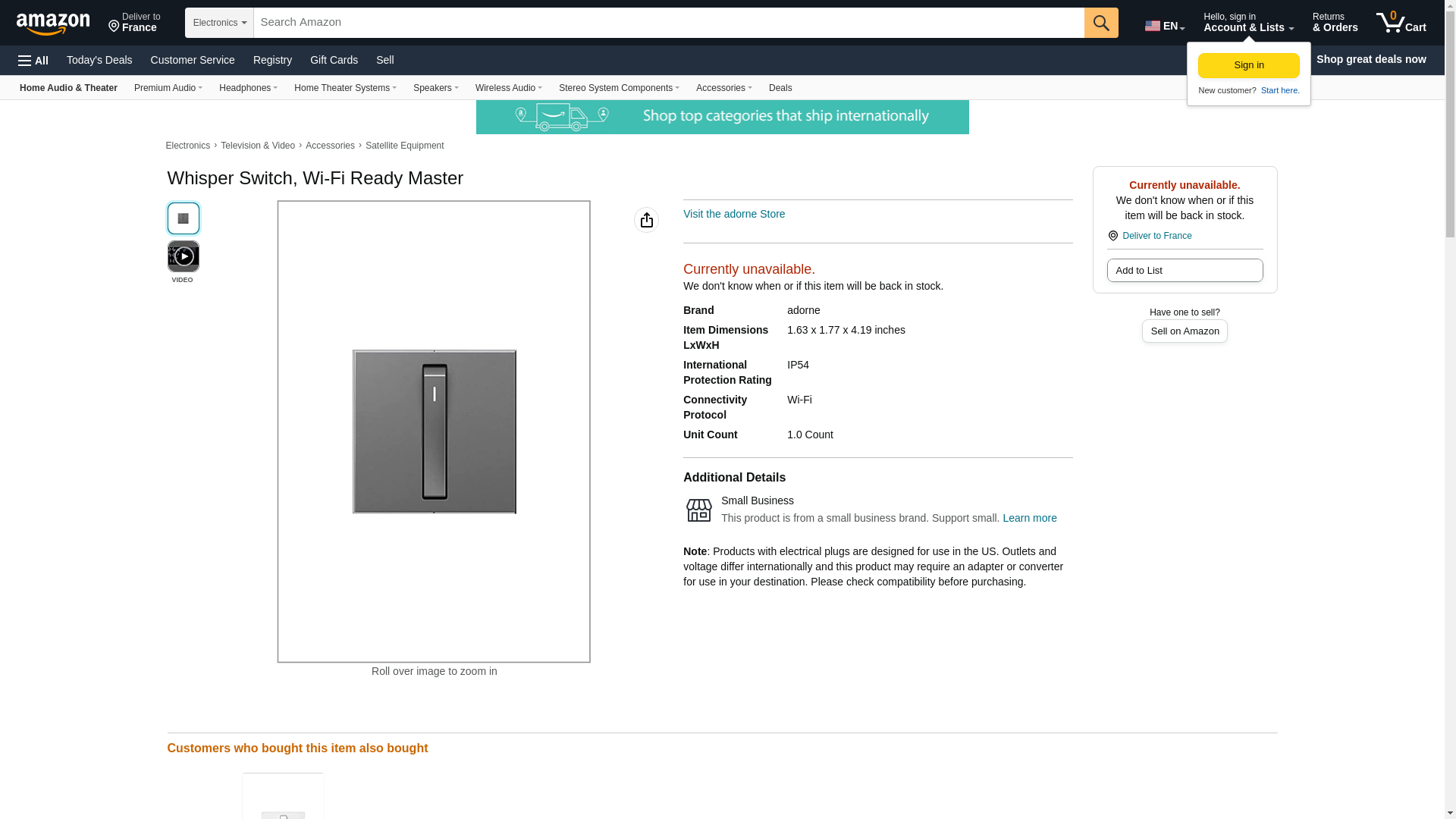Select the first product image thumbnail
1456x819 pixels.
(183, 218)
